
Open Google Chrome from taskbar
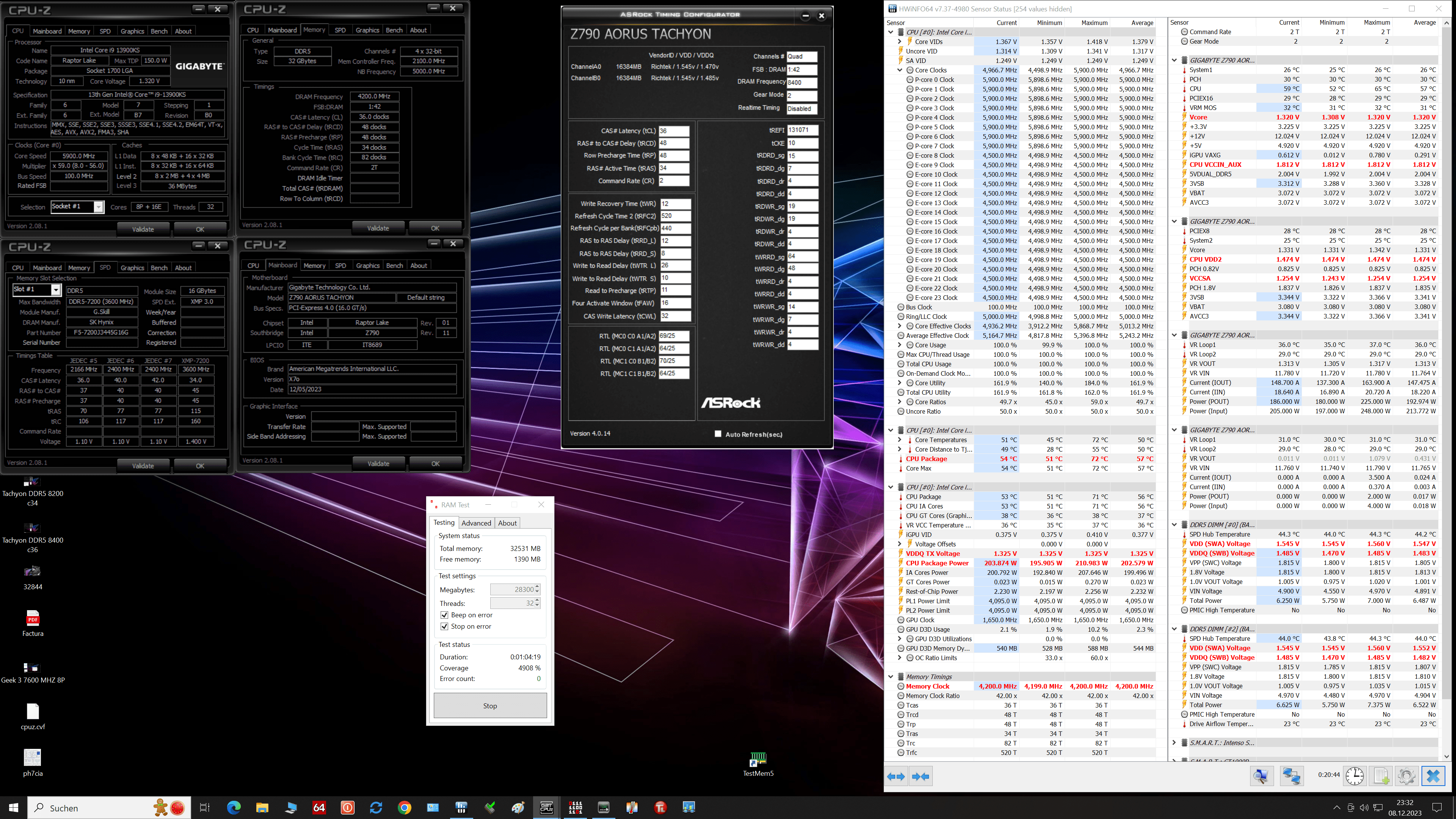(x=404, y=808)
